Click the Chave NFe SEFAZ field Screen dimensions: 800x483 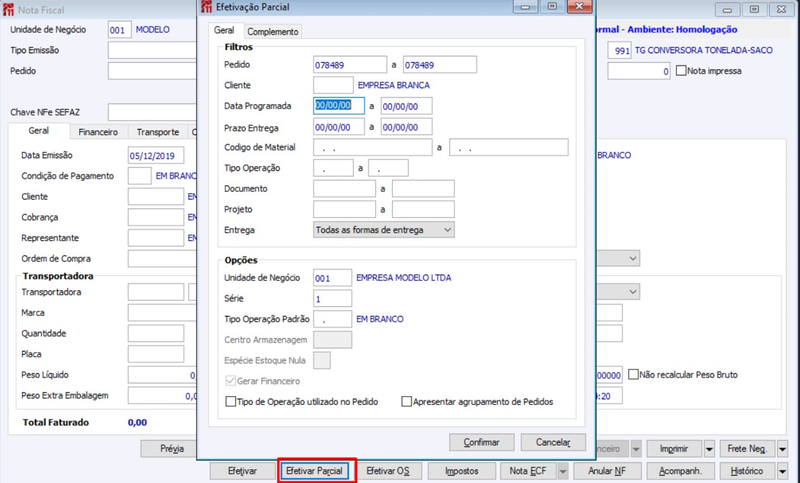152,112
